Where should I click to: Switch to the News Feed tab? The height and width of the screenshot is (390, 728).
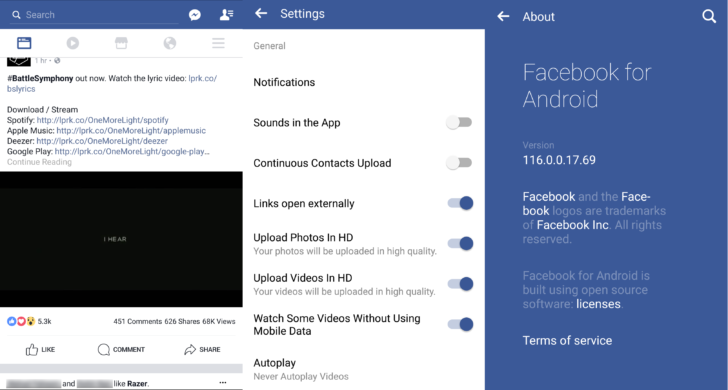click(24, 43)
